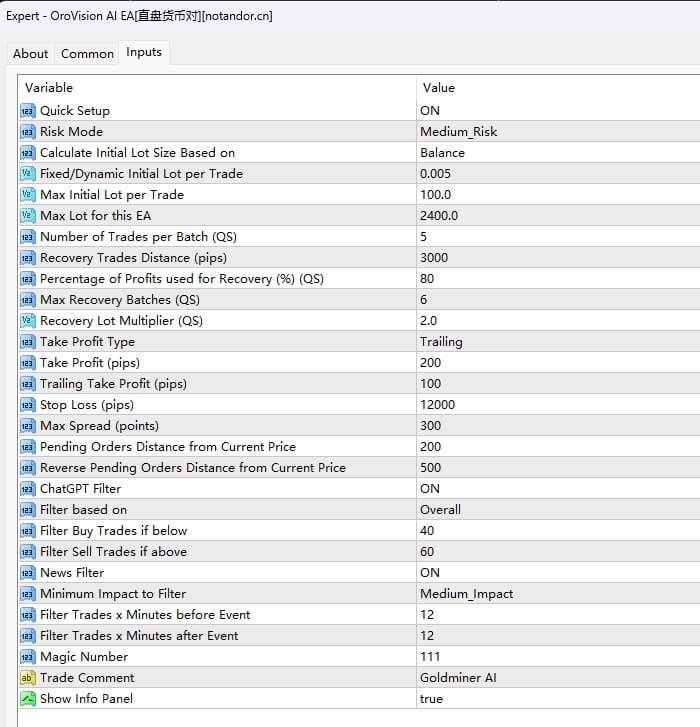The image size is (700, 727).
Task: Toggle the Show Info Panel true value
Action: pos(432,699)
